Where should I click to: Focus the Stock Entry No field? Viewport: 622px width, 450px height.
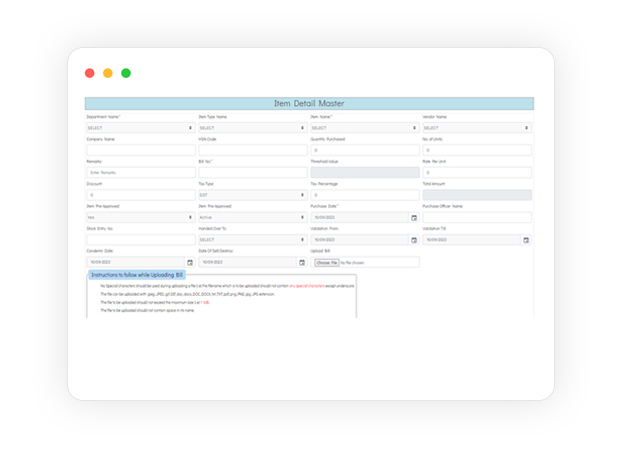(x=141, y=240)
